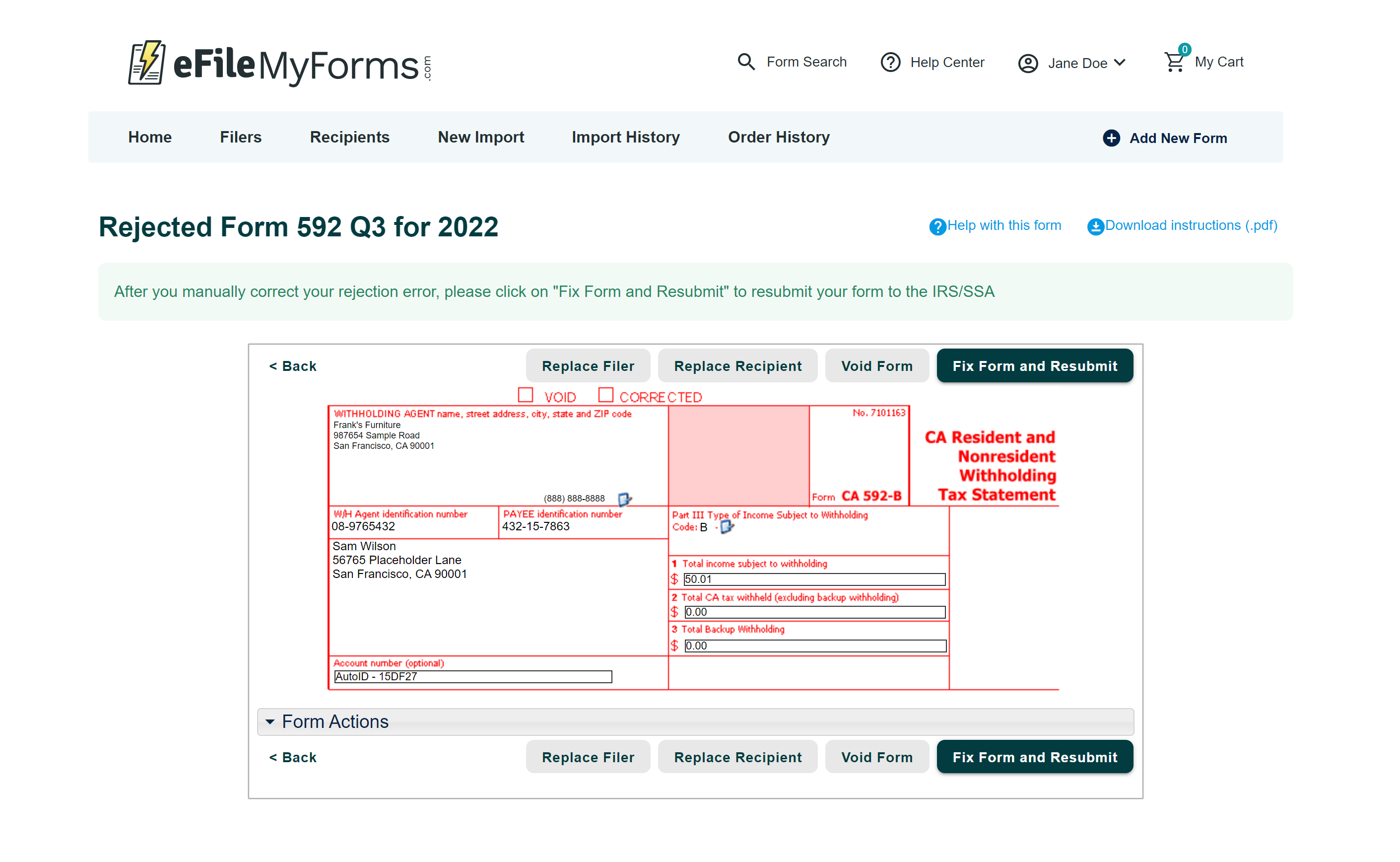The height and width of the screenshot is (862, 1400).
Task: Click the Void Form button
Action: click(876, 366)
